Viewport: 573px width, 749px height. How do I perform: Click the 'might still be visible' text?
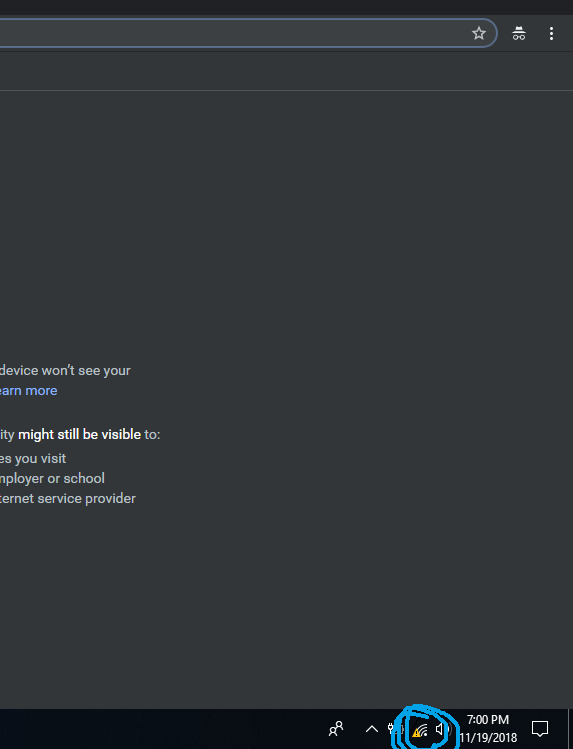(x=79, y=434)
